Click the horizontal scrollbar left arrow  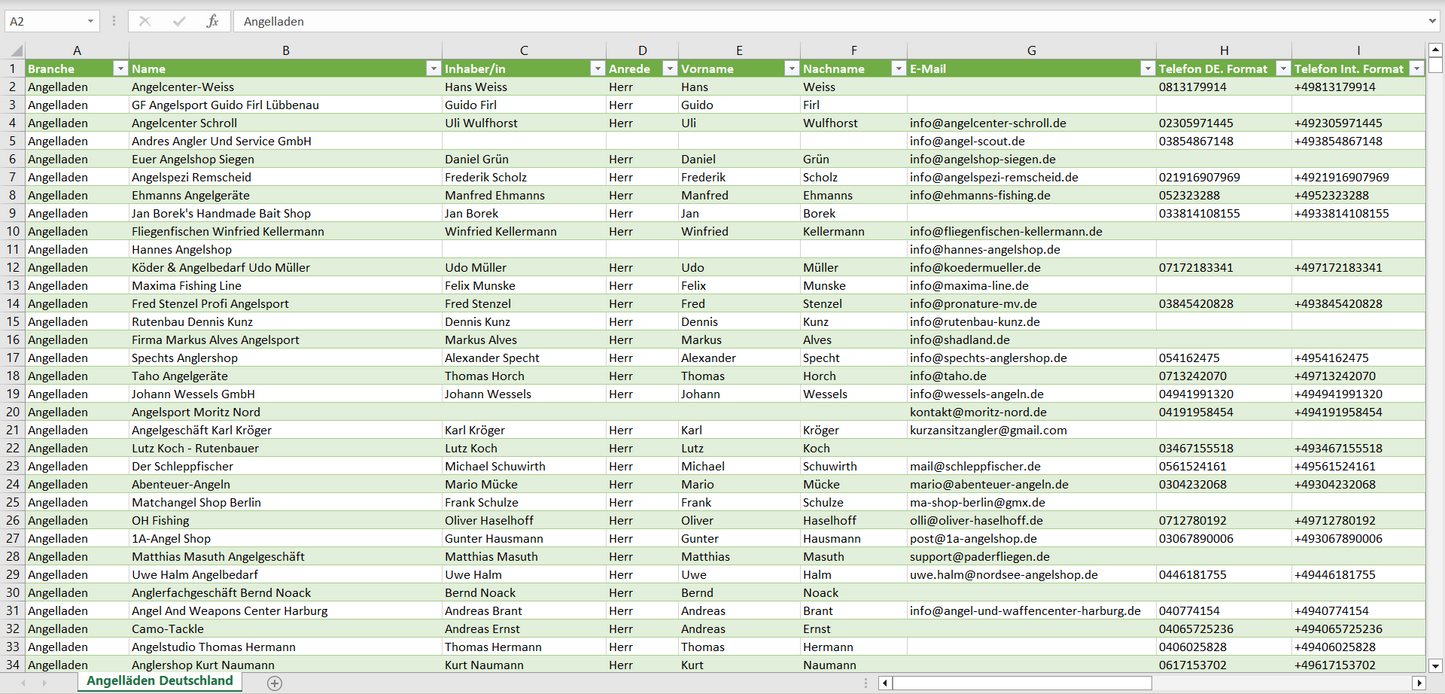coord(885,683)
